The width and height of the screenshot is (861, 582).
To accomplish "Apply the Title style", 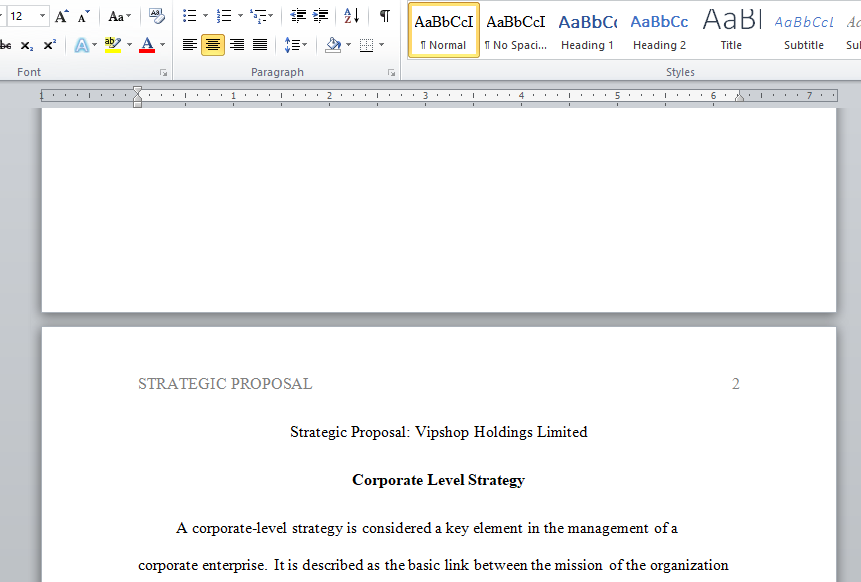I will click(x=731, y=30).
